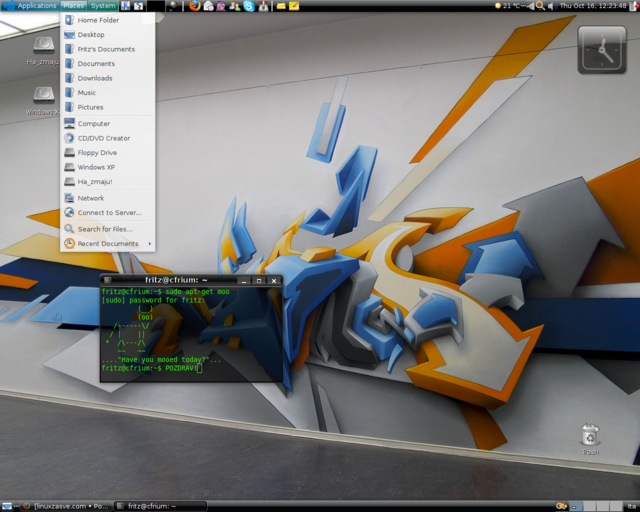The width and height of the screenshot is (640, 512).
Task: Switch to fritz@cfrium taskbar item
Action: point(160,506)
